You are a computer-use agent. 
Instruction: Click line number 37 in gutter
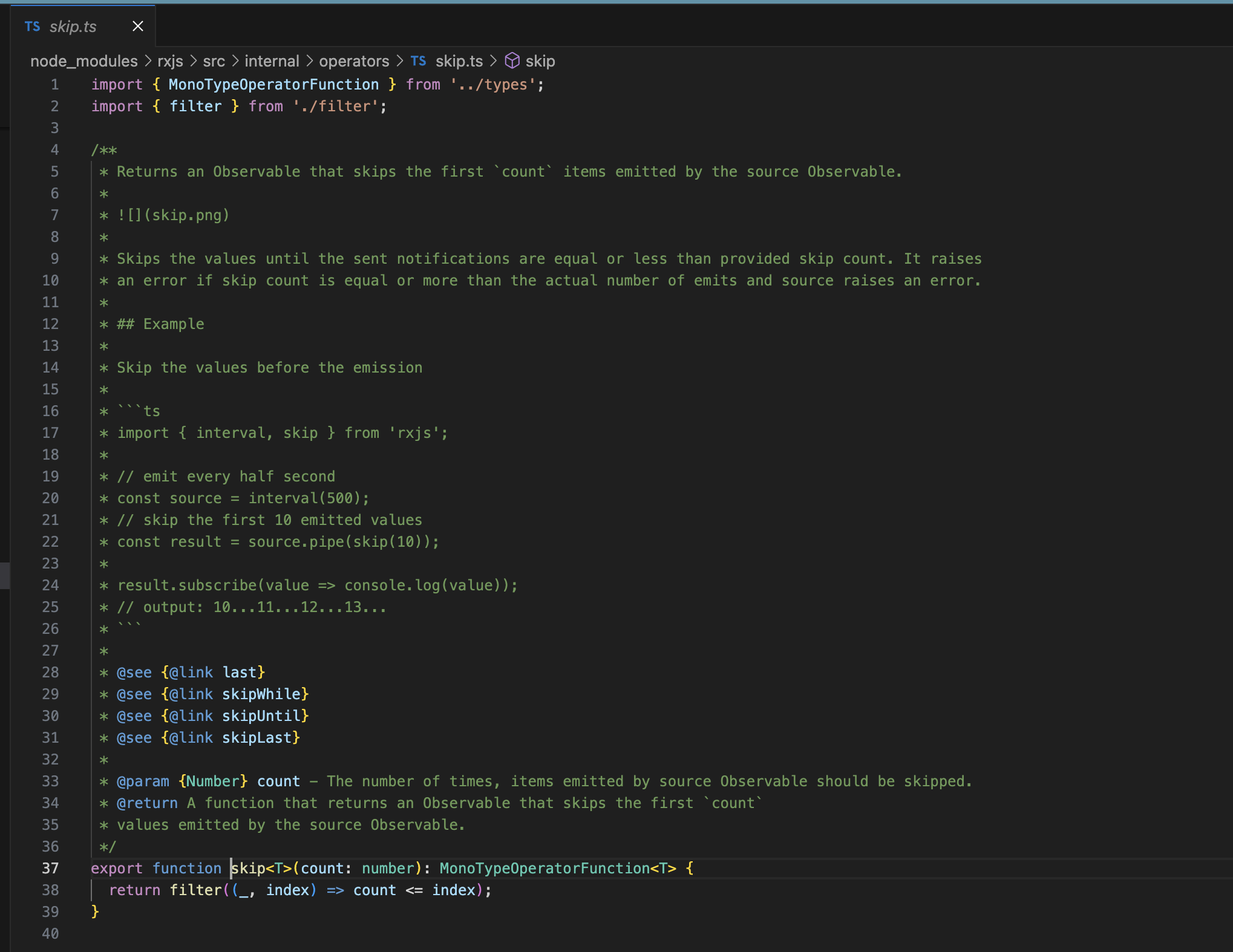click(x=50, y=868)
